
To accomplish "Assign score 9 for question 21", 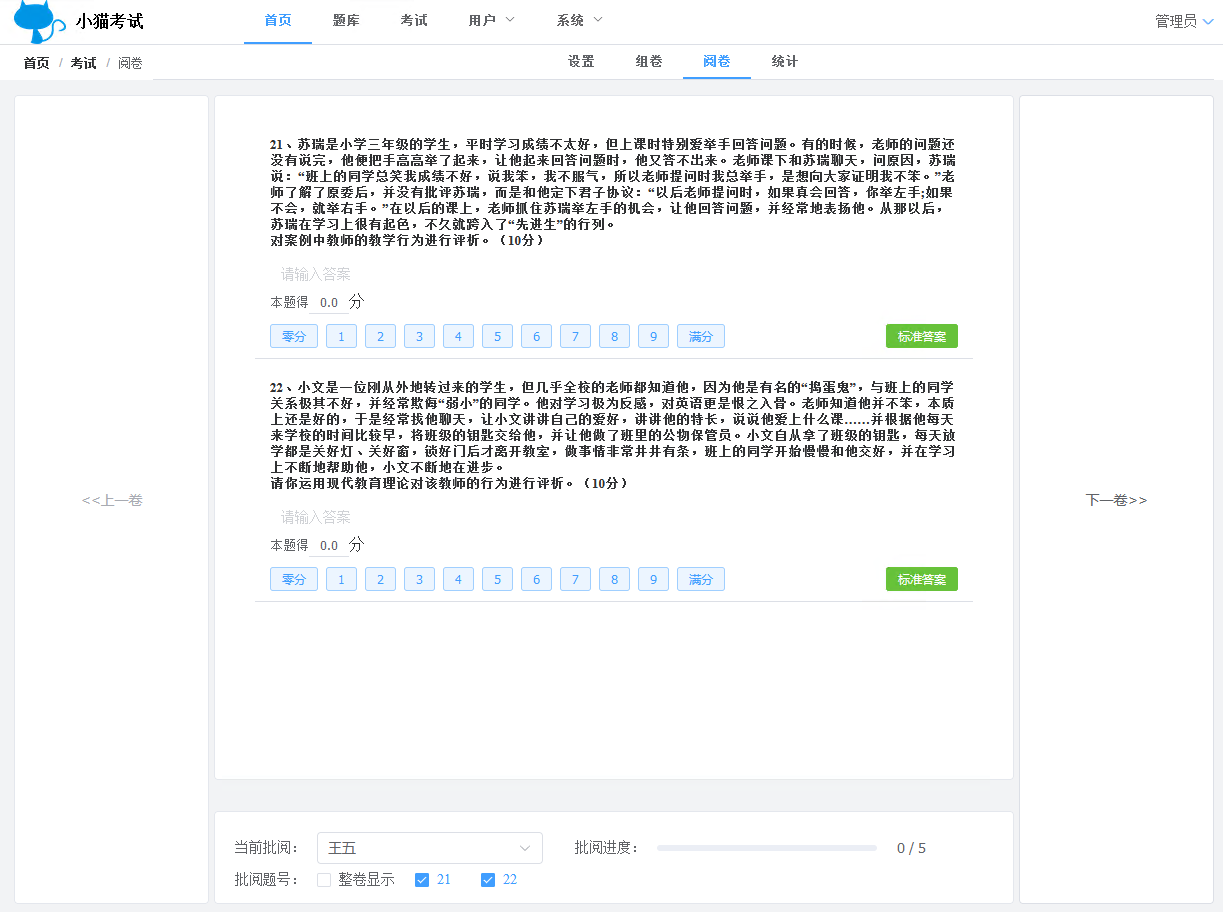I will tap(653, 336).
